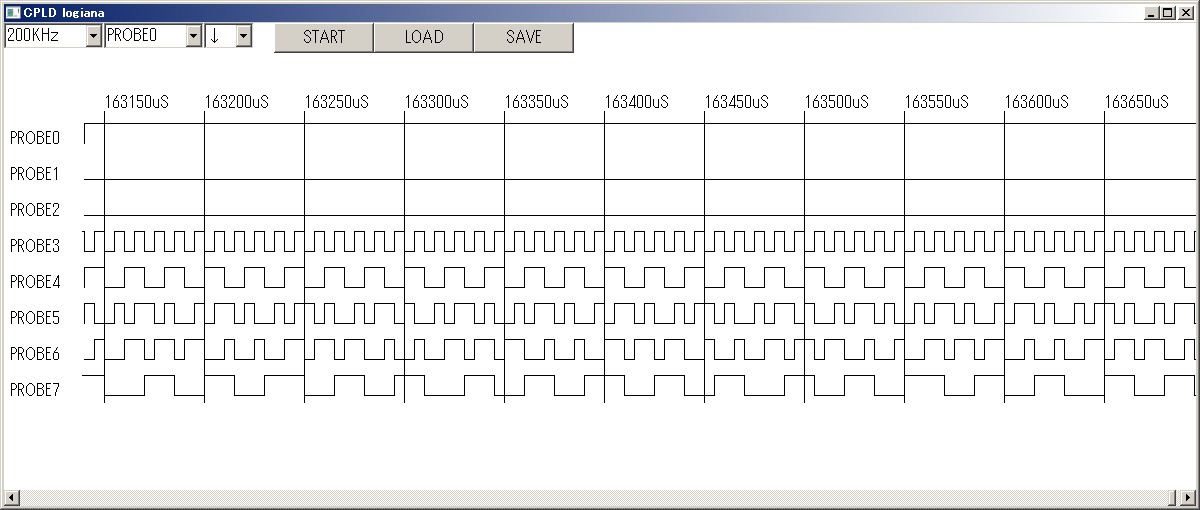1200x510 pixels.
Task: Click the 163150uS time marker
Action: coord(137,102)
